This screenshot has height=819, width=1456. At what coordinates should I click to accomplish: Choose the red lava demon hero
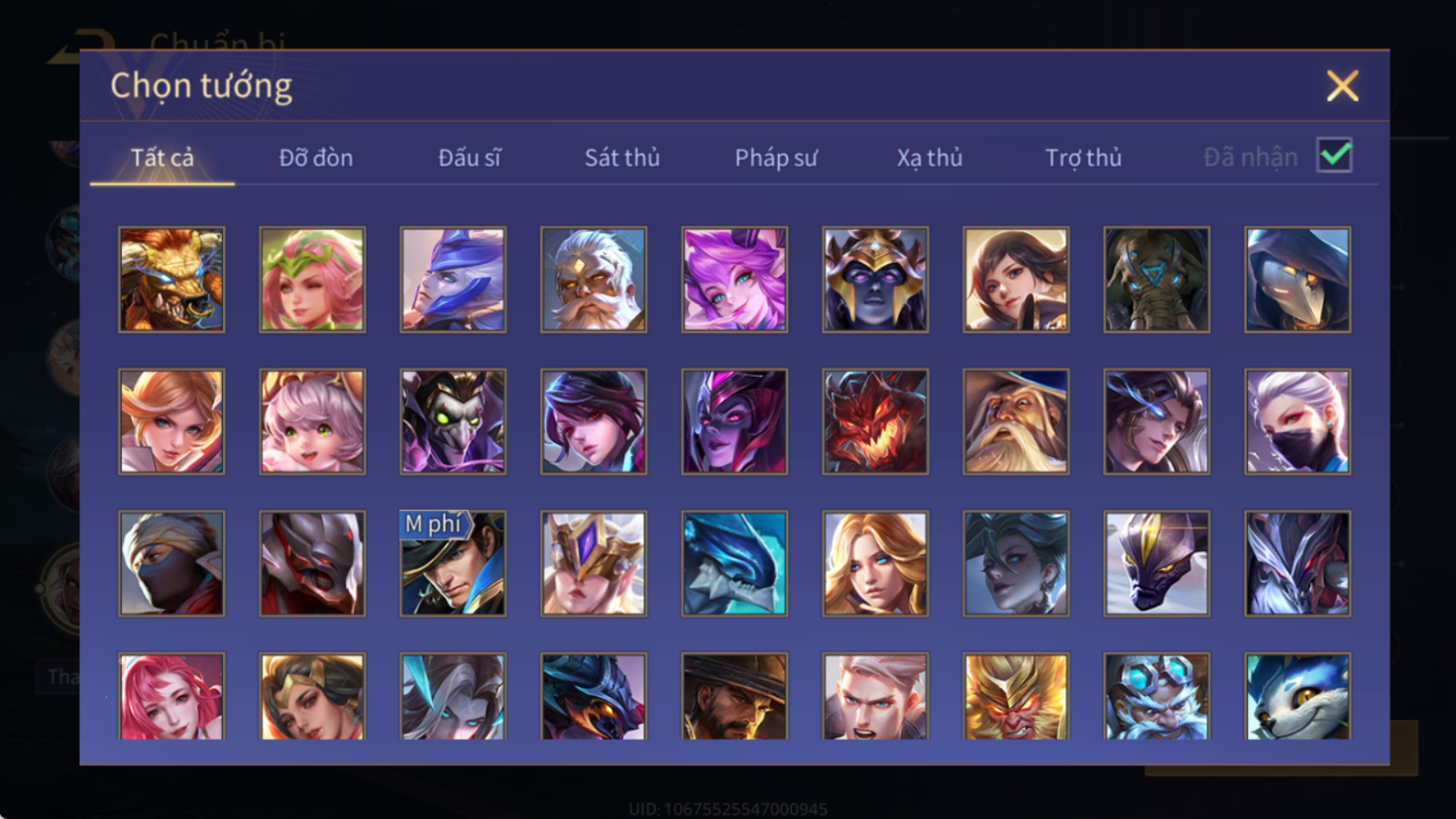pos(875,421)
